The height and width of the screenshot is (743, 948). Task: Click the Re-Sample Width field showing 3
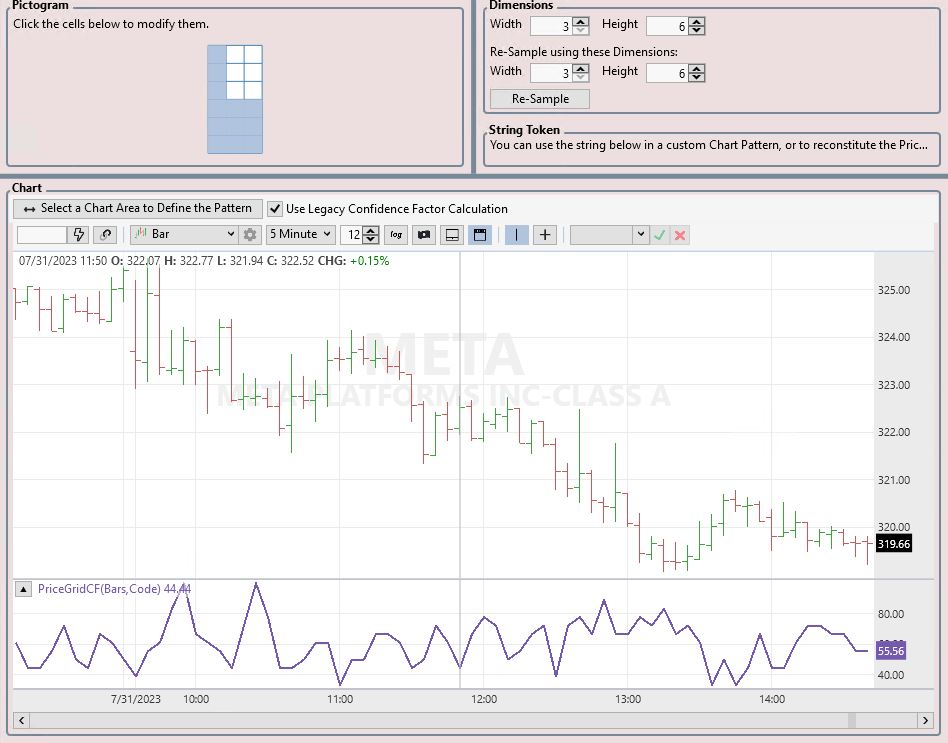coord(551,73)
